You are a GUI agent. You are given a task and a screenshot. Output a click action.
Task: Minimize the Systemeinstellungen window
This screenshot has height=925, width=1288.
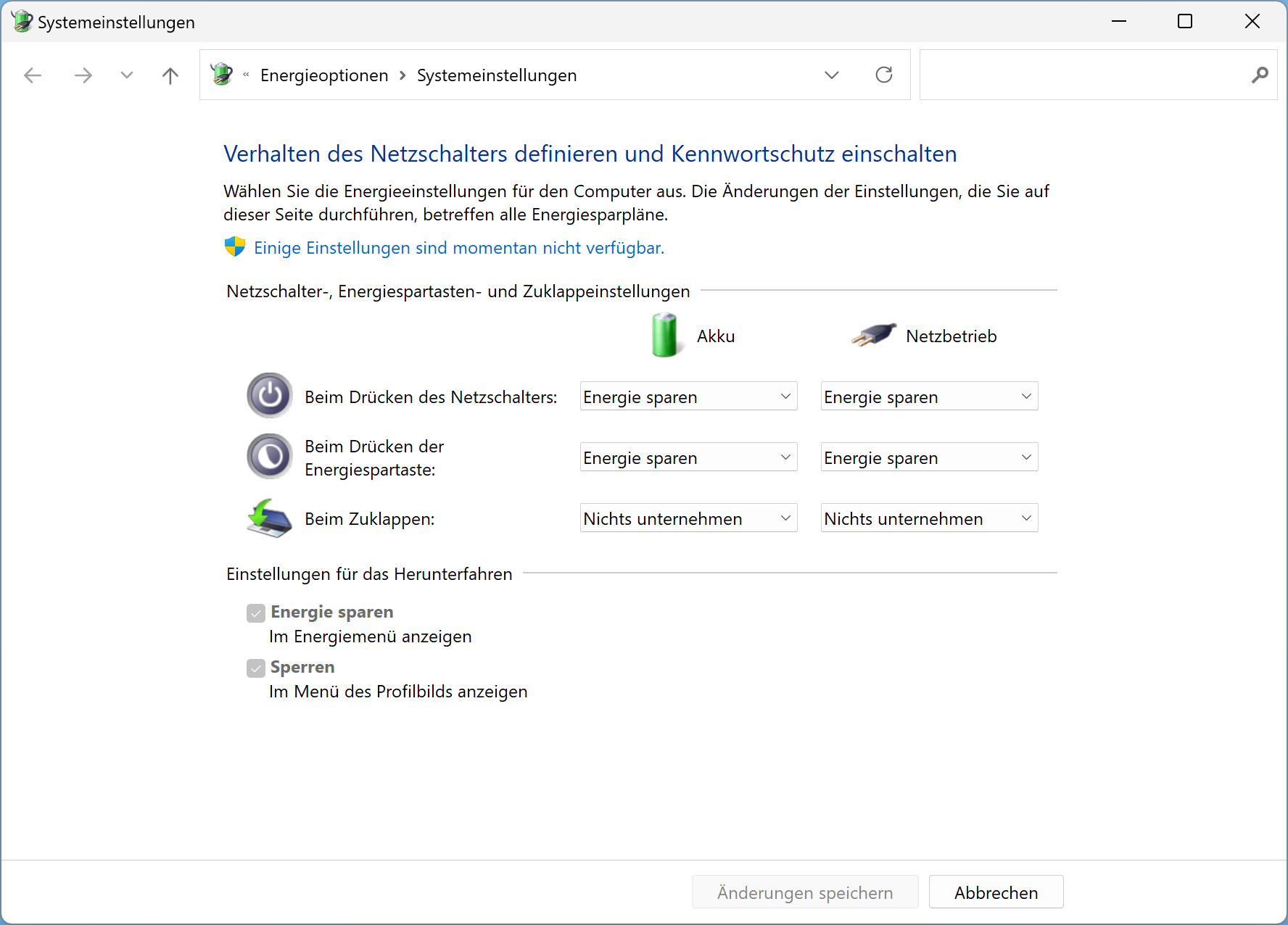pyautogui.click(x=1119, y=21)
